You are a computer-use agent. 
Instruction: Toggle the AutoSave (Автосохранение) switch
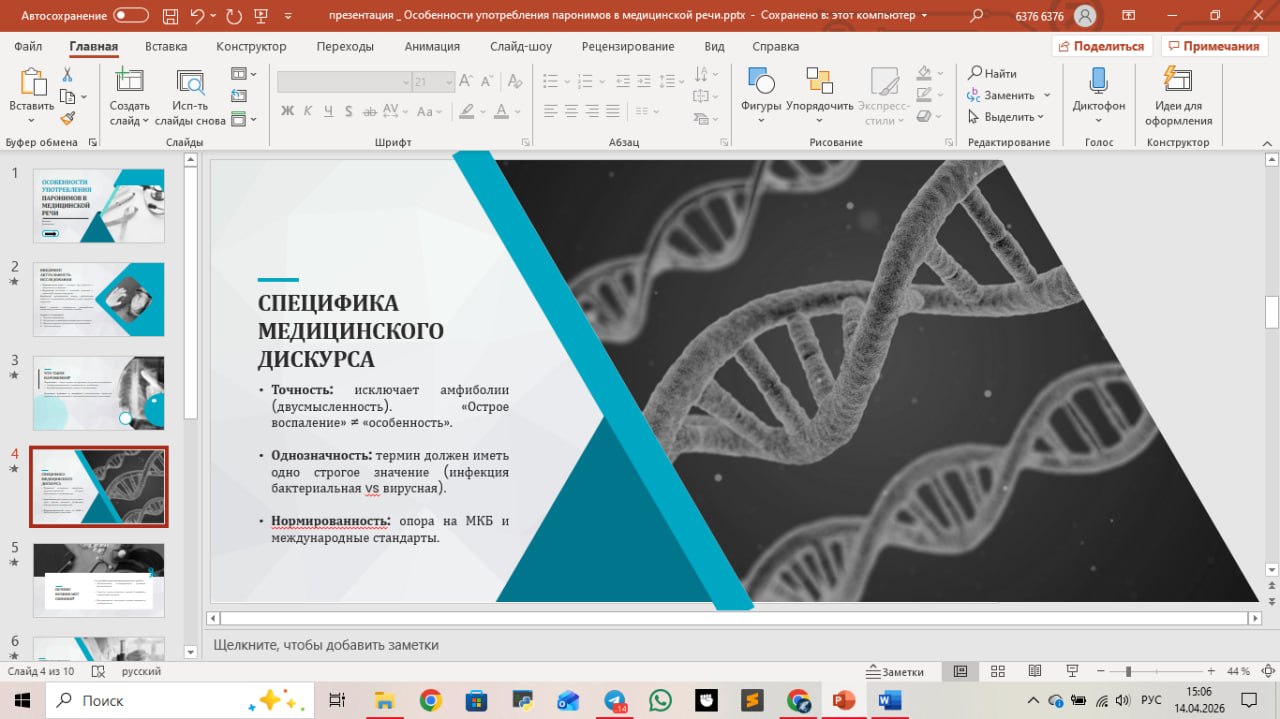(x=131, y=16)
